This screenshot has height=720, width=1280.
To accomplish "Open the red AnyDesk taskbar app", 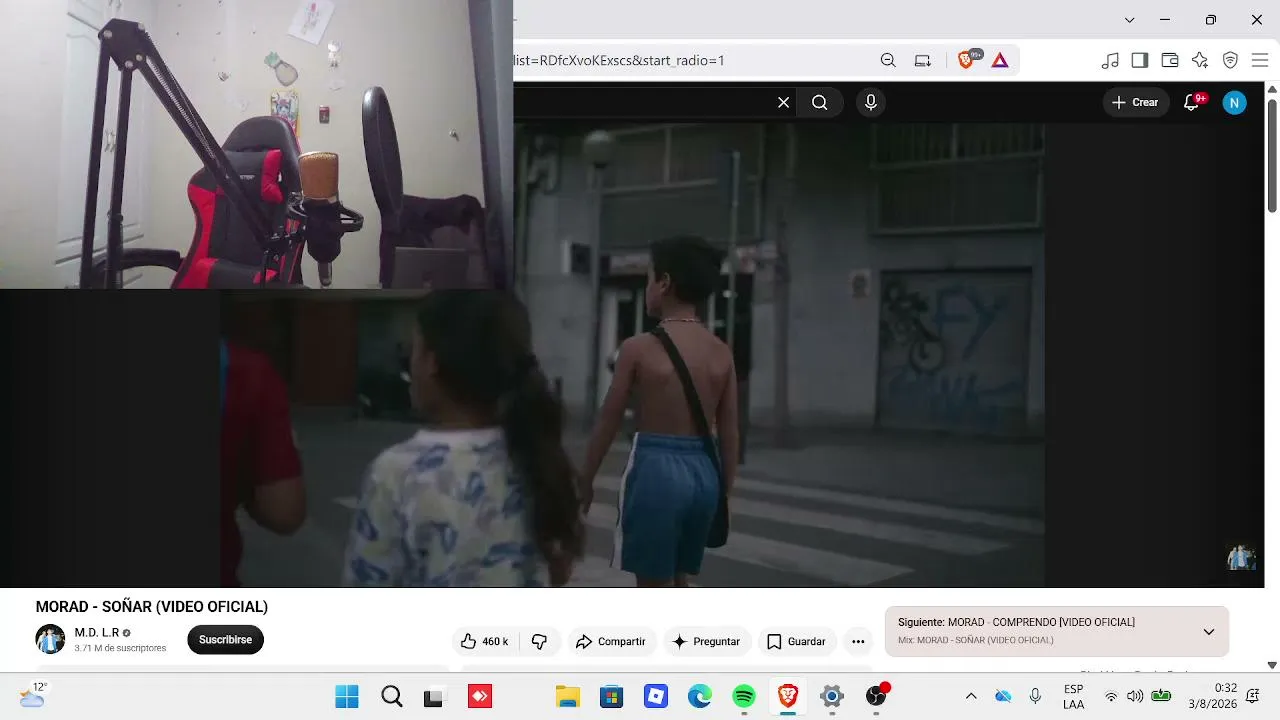I will 480,697.
